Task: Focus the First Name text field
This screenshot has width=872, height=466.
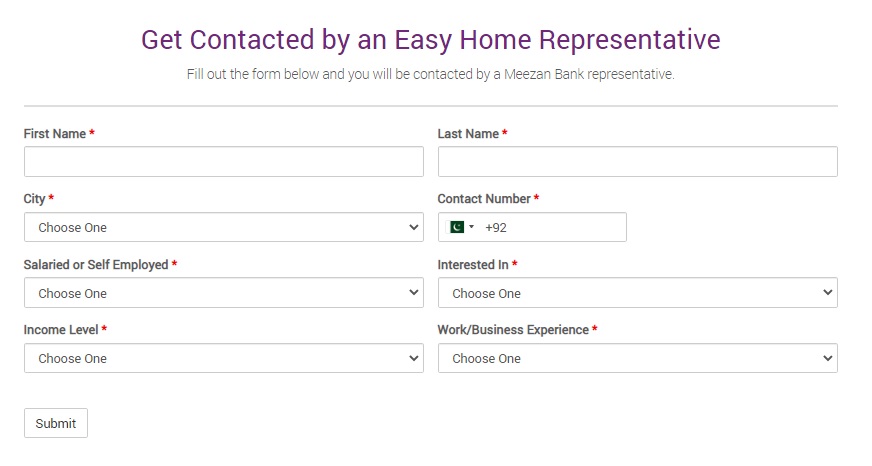Action: pos(223,162)
